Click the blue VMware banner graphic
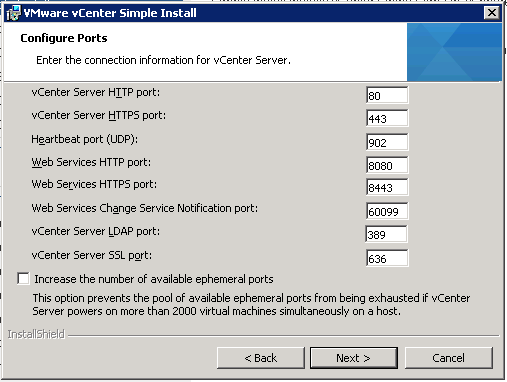The height and width of the screenshot is (382, 507). pyautogui.click(x=454, y=52)
